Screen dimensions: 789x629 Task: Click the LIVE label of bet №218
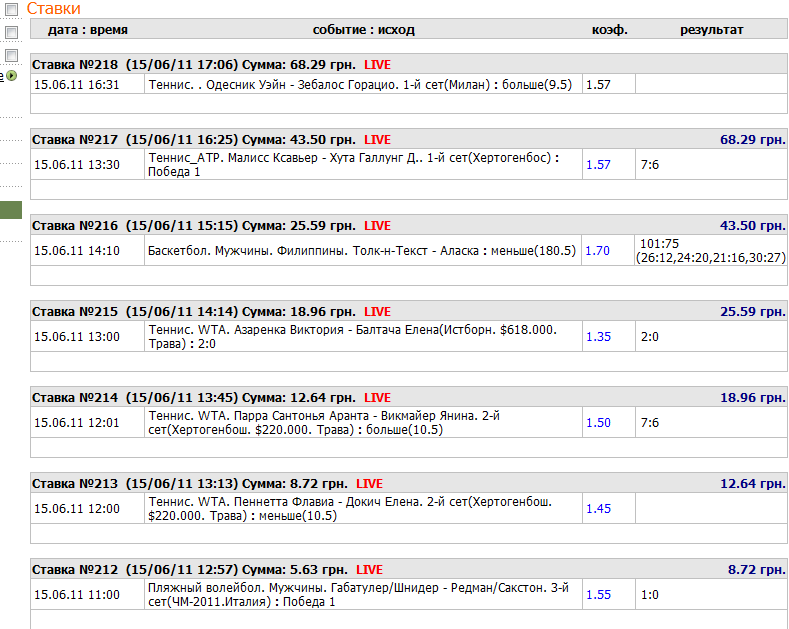click(x=377, y=65)
